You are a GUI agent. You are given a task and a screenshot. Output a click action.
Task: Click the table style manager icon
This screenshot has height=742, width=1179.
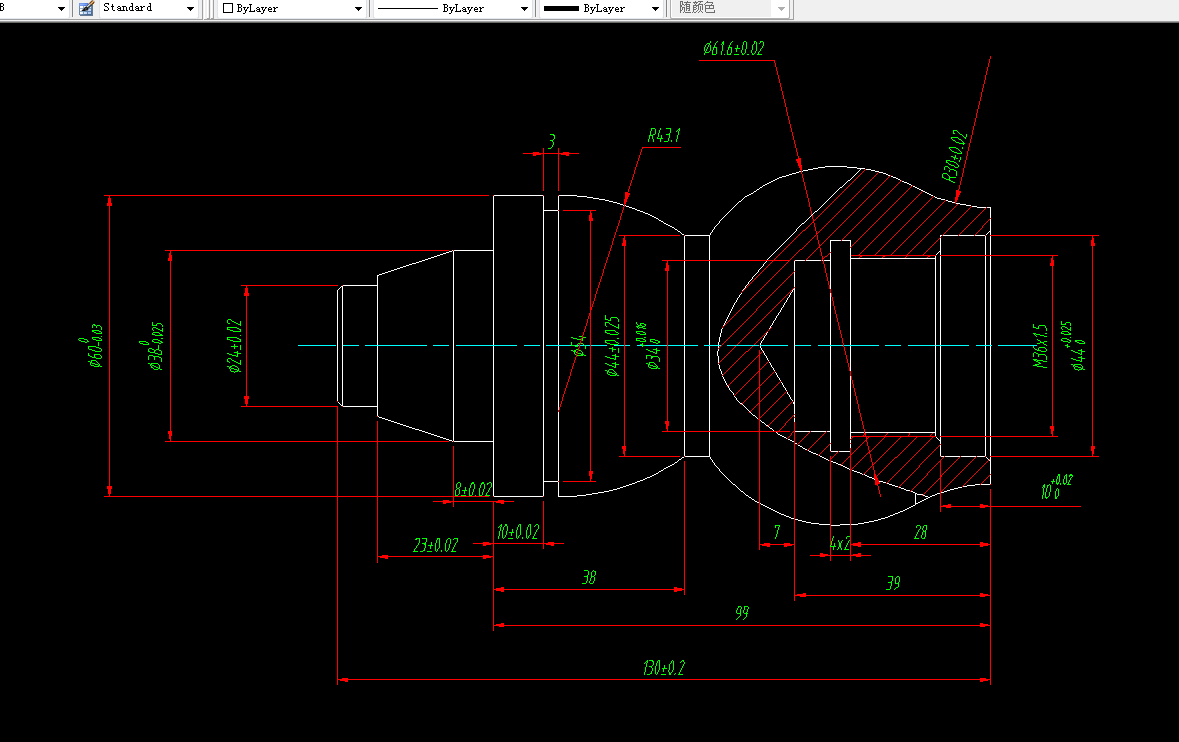coord(86,8)
